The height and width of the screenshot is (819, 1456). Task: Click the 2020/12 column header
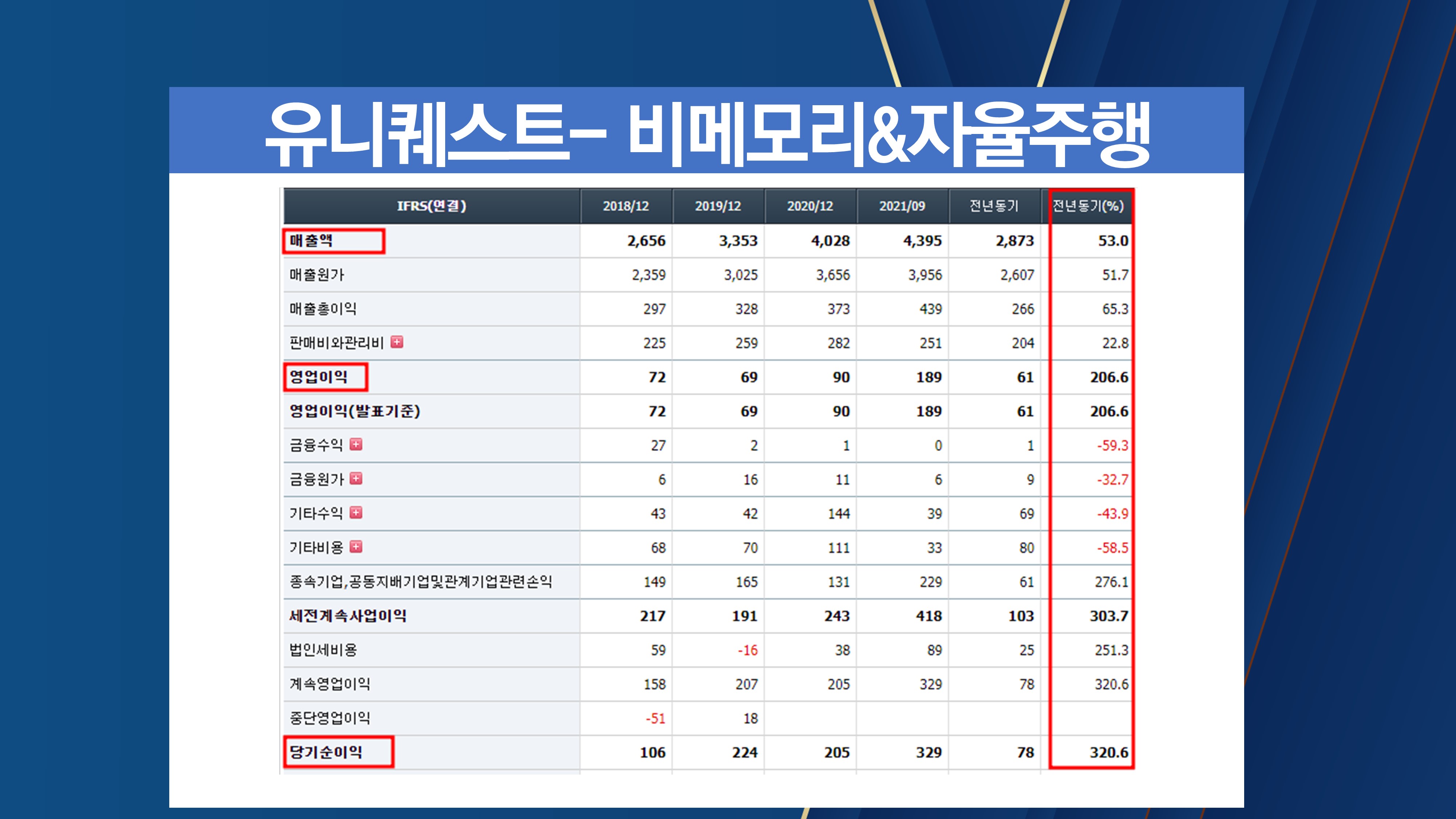810,206
